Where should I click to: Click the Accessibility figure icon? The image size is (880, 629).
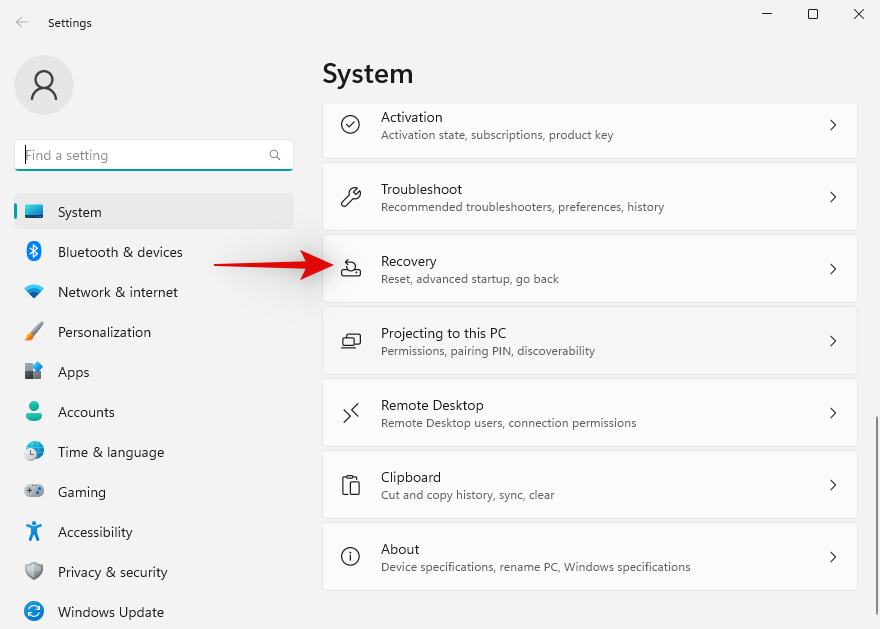[x=34, y=532]
